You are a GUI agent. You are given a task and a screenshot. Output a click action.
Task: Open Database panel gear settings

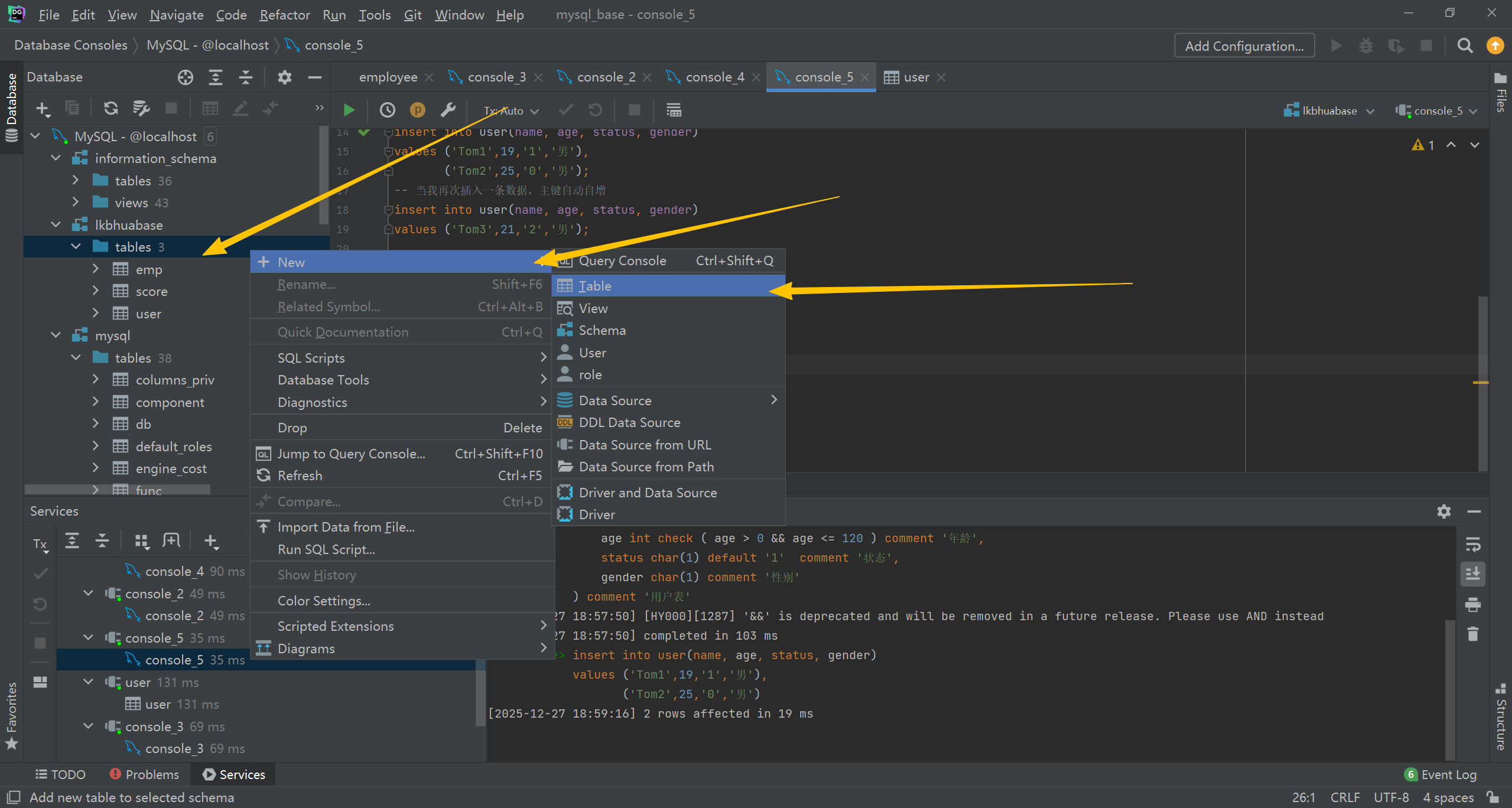tap(284, 77)
